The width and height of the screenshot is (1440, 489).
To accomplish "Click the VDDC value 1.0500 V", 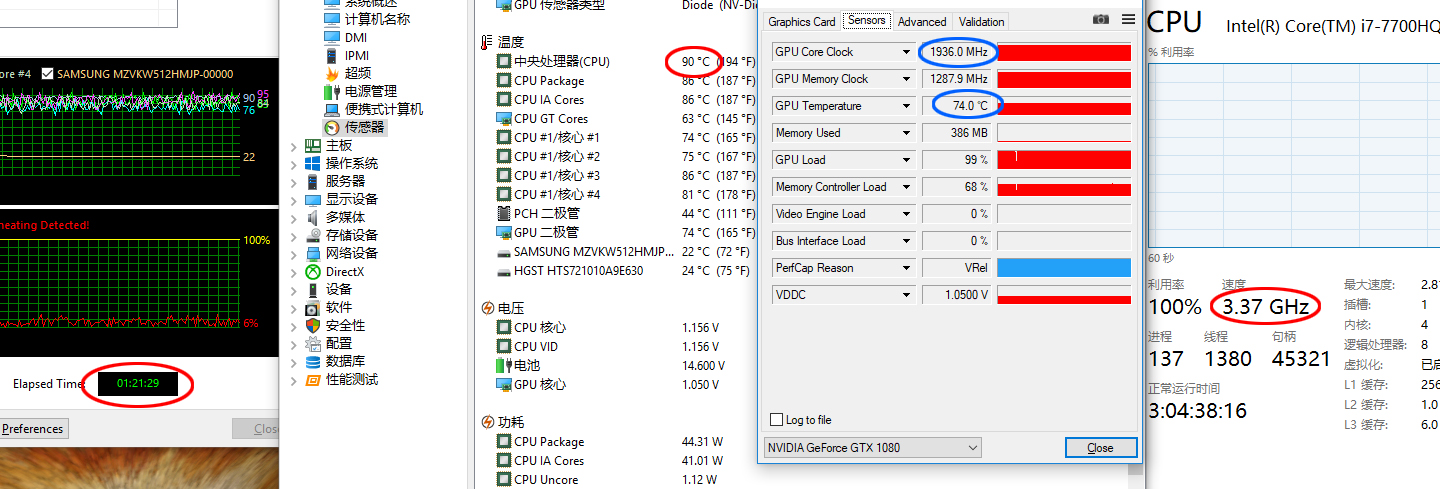I will point(957,295).
